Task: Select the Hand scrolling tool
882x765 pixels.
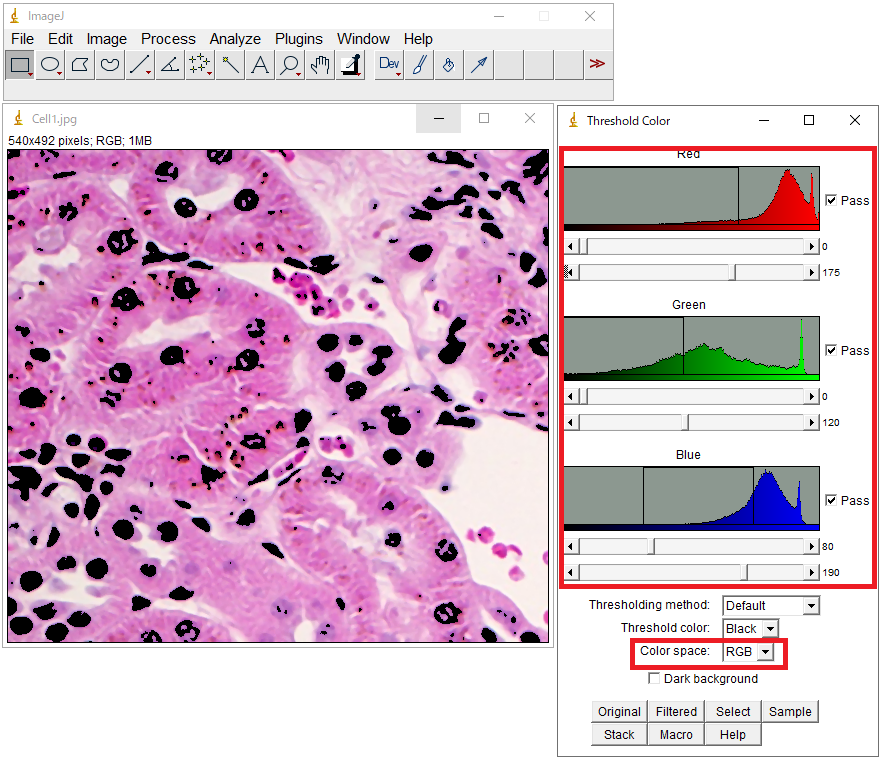Action: pos(320,65)
